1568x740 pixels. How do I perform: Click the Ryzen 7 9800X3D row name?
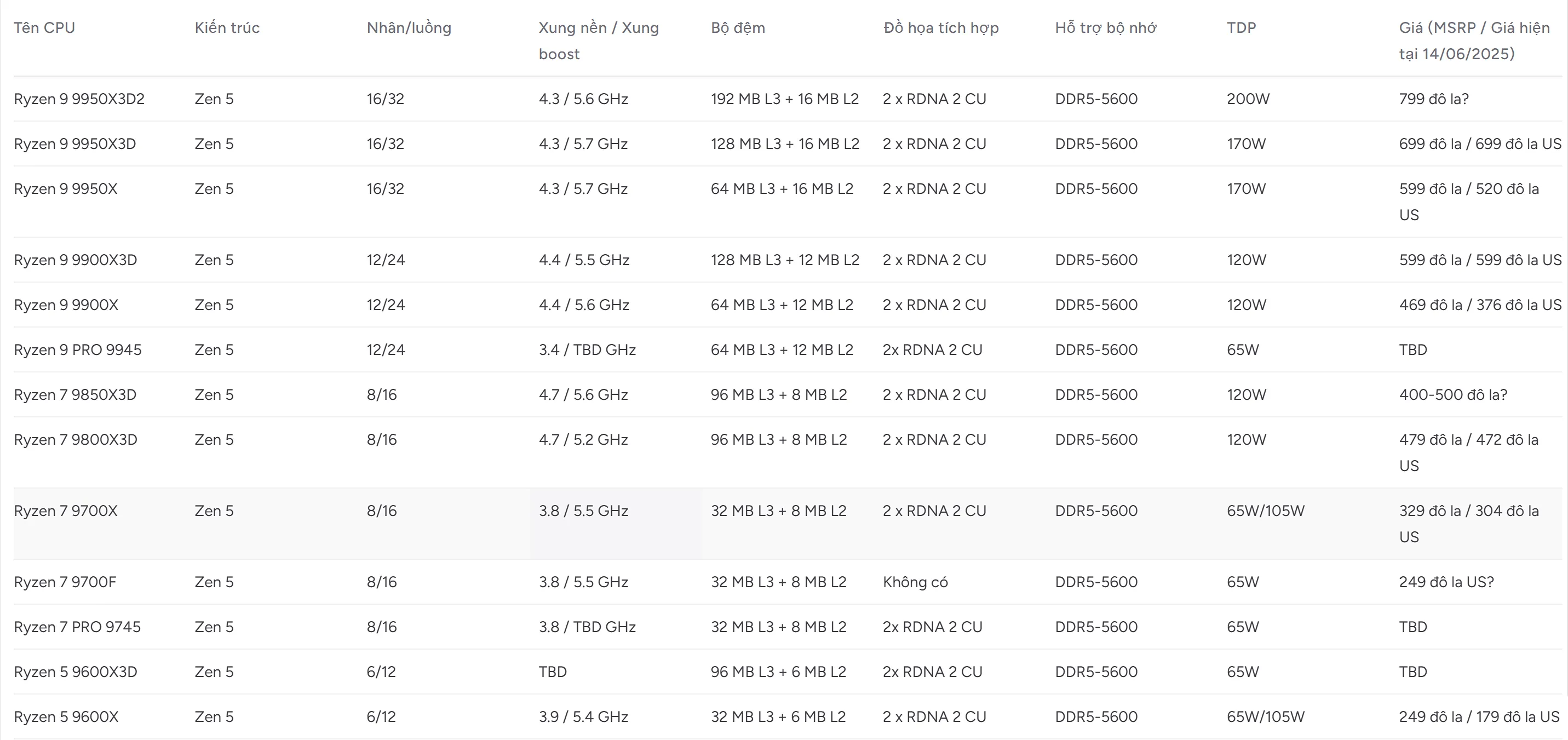tap(76, 440)
